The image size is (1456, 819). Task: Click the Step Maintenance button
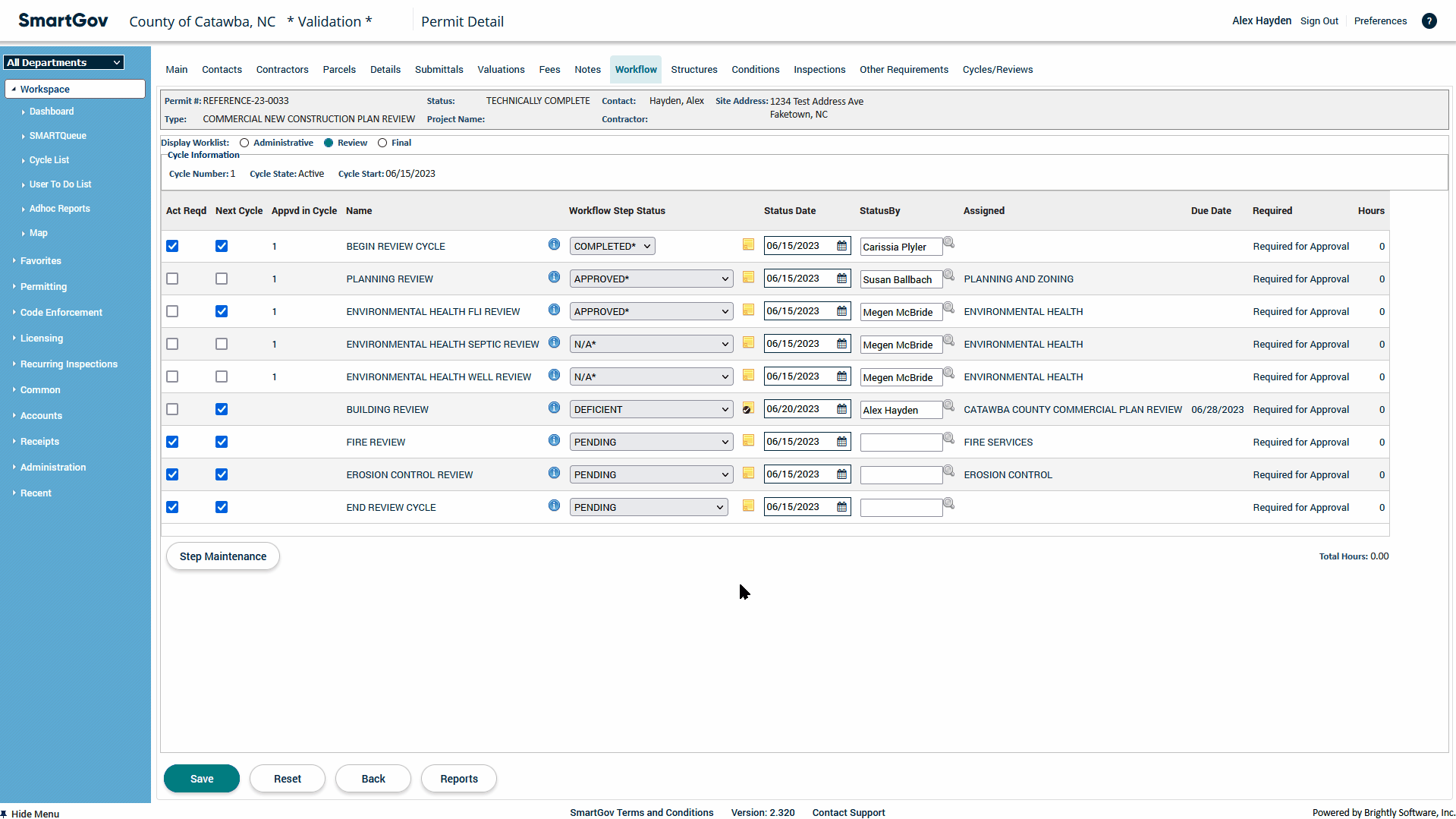tap(223, 556)
